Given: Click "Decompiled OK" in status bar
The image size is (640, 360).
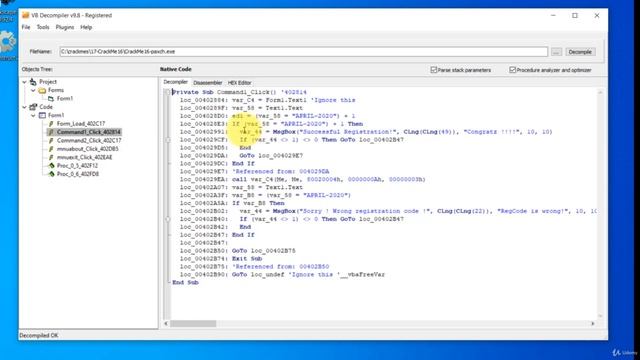Looking at the screenshot, I should 39,336.
